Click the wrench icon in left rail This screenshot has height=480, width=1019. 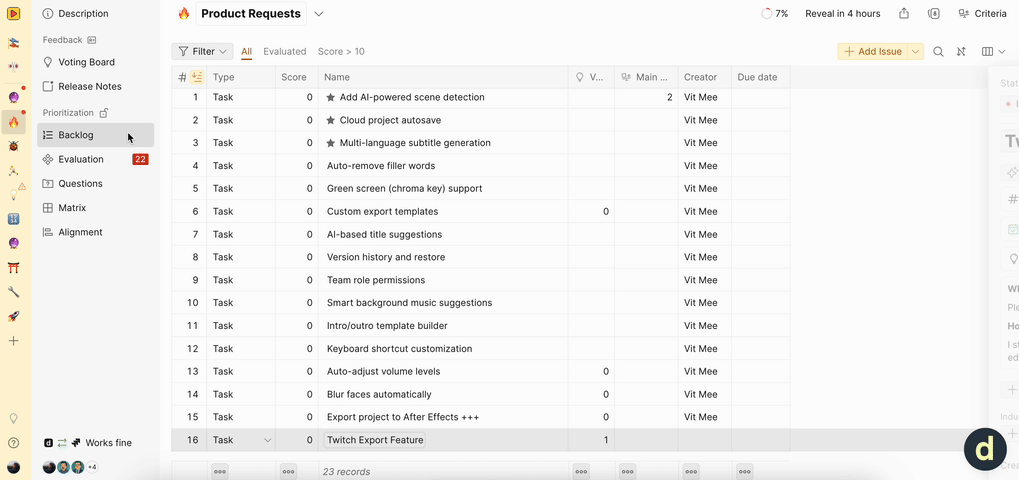[14, 292]
